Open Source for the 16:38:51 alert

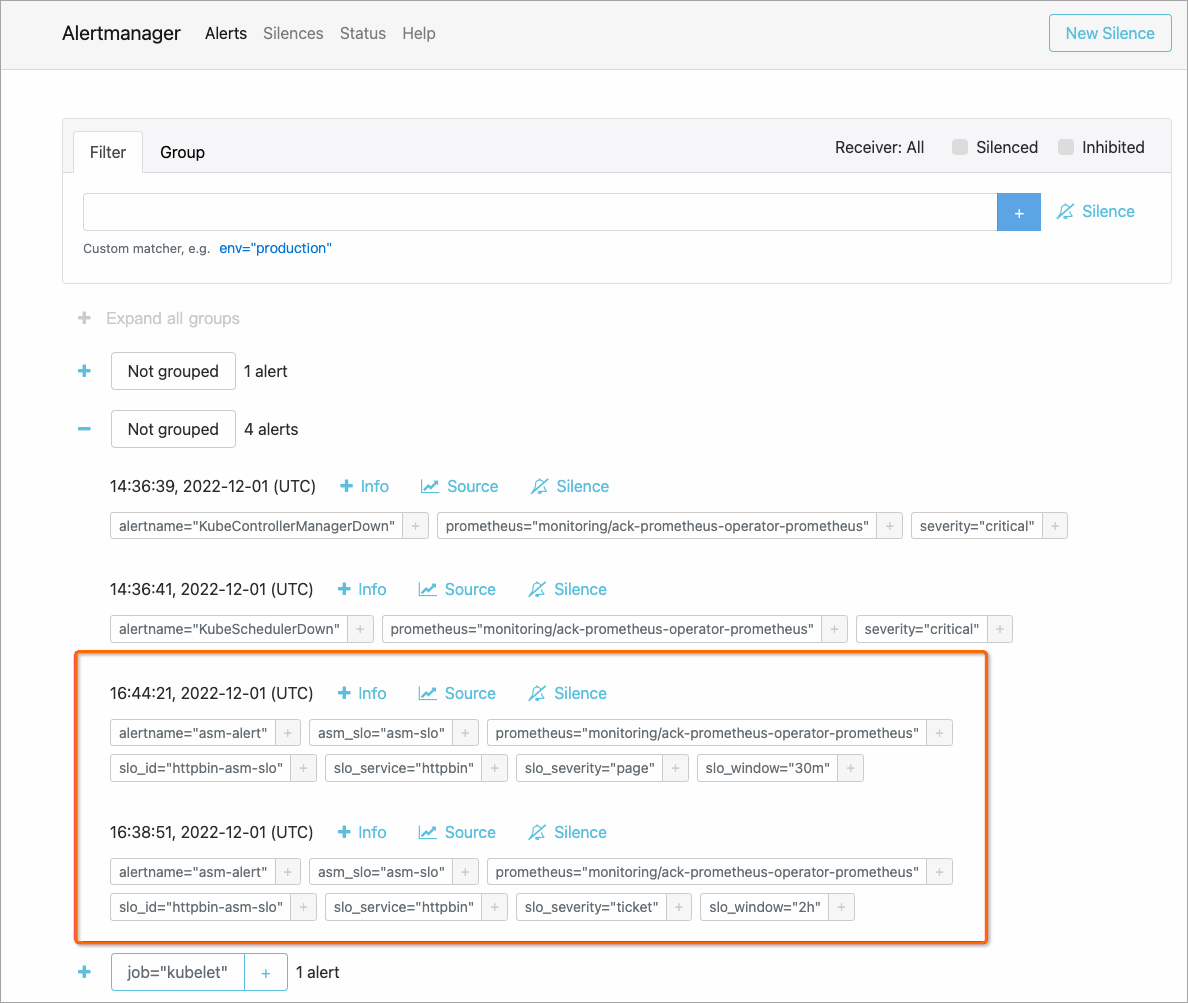[x=458, y=833]
